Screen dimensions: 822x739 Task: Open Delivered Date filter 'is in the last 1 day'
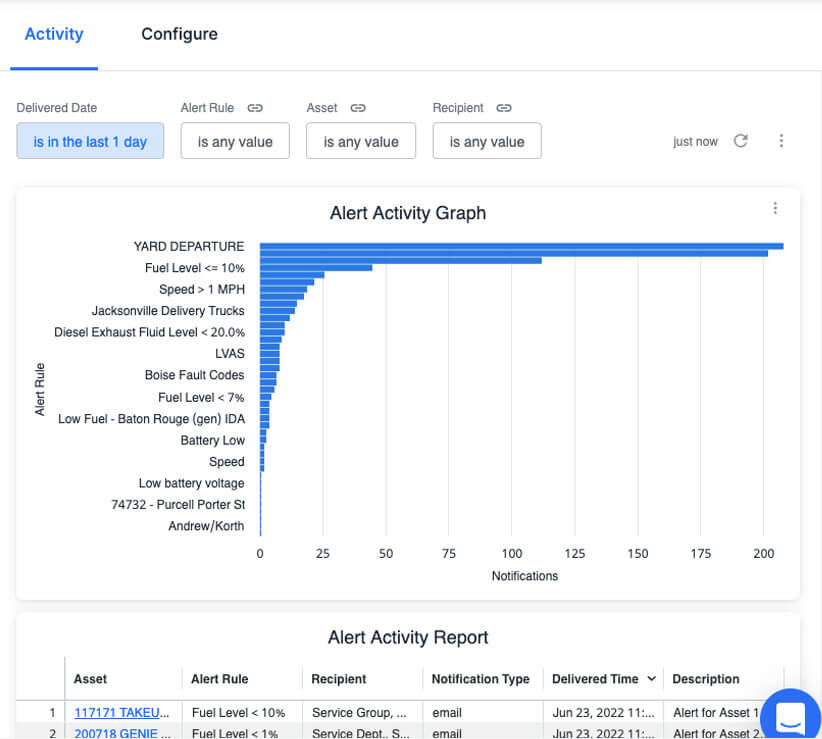pos(90,141)
